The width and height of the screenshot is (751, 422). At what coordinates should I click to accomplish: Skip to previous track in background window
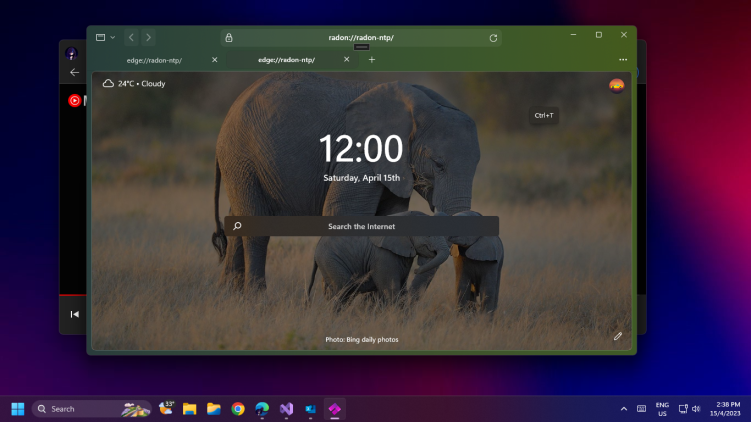tap(75, 314)
